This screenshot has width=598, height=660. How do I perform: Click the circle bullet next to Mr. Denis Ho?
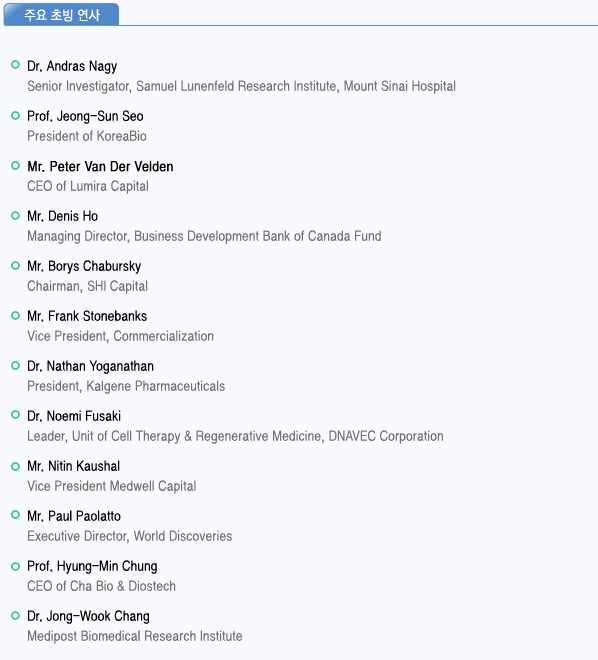16,216
